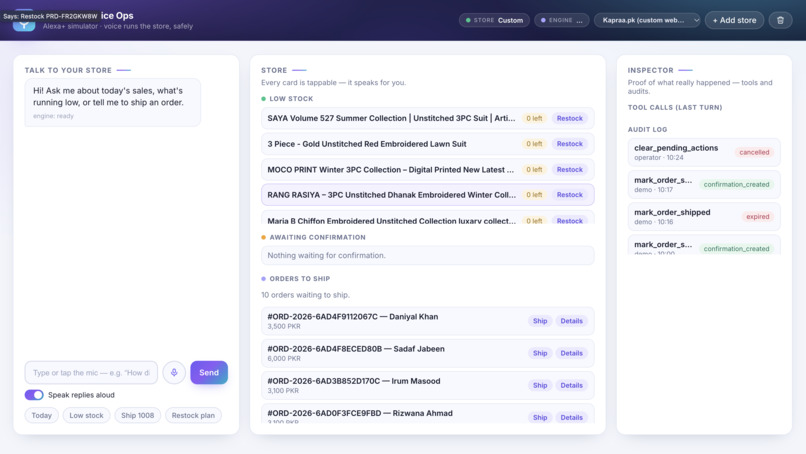806x454 pixels.
Task: Click LOW STOCK section heading
Action: 291,99
